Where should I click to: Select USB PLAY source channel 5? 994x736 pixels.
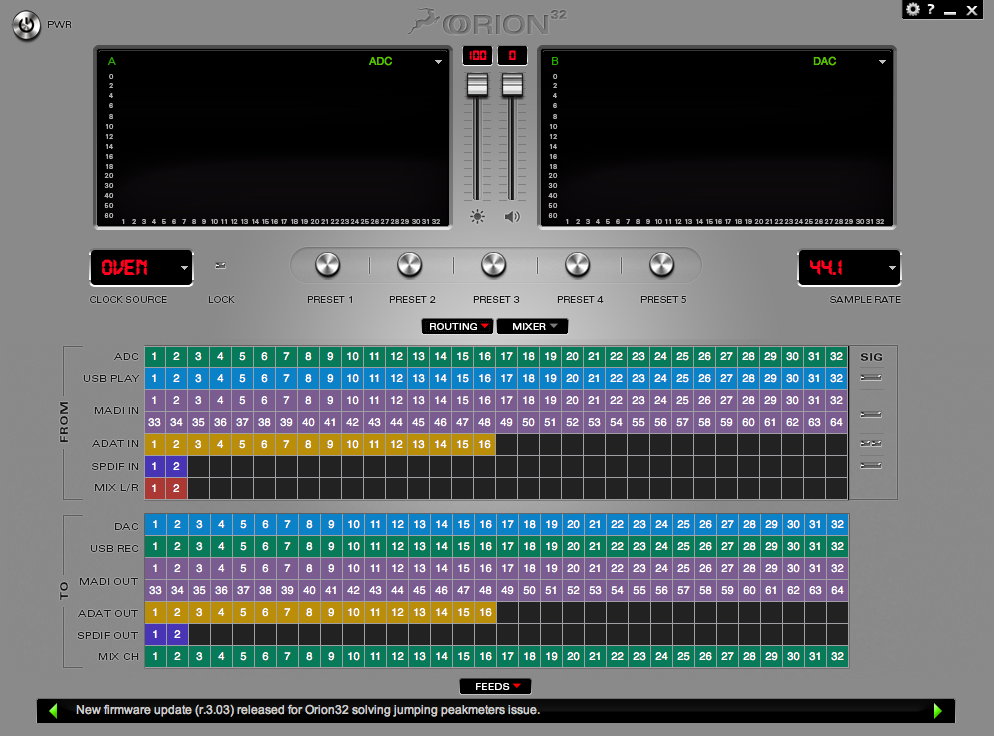click(242, 378)
